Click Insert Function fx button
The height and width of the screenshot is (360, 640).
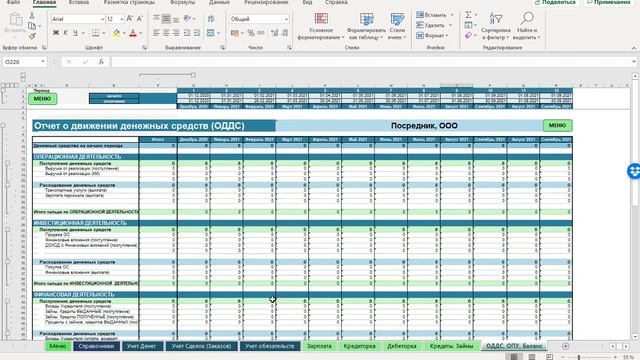[x=101, y=62]
